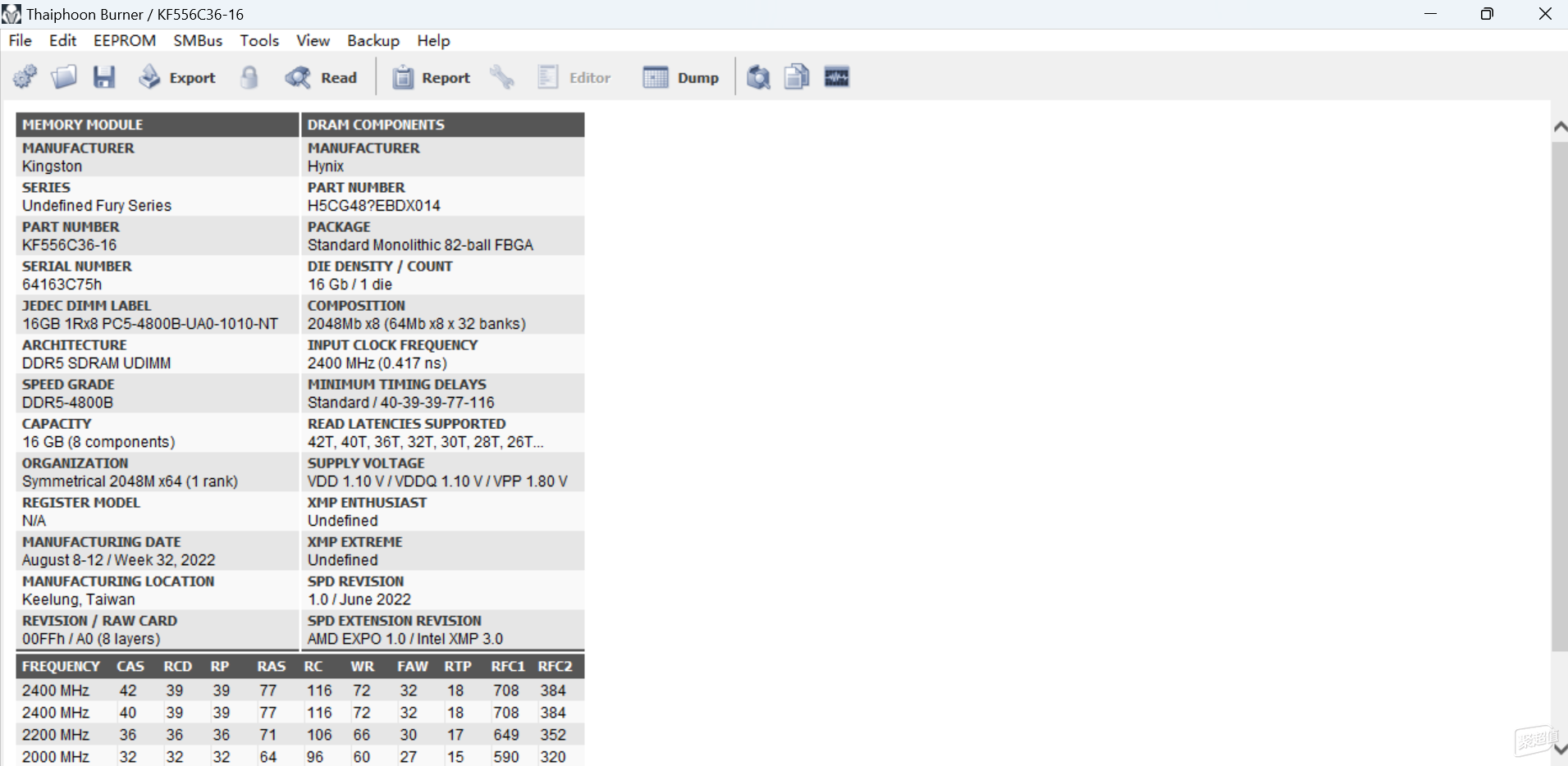This screenshot has width=1568, height=766.
Task: Click the RFC2 column header
Action: tap(555, 667)
